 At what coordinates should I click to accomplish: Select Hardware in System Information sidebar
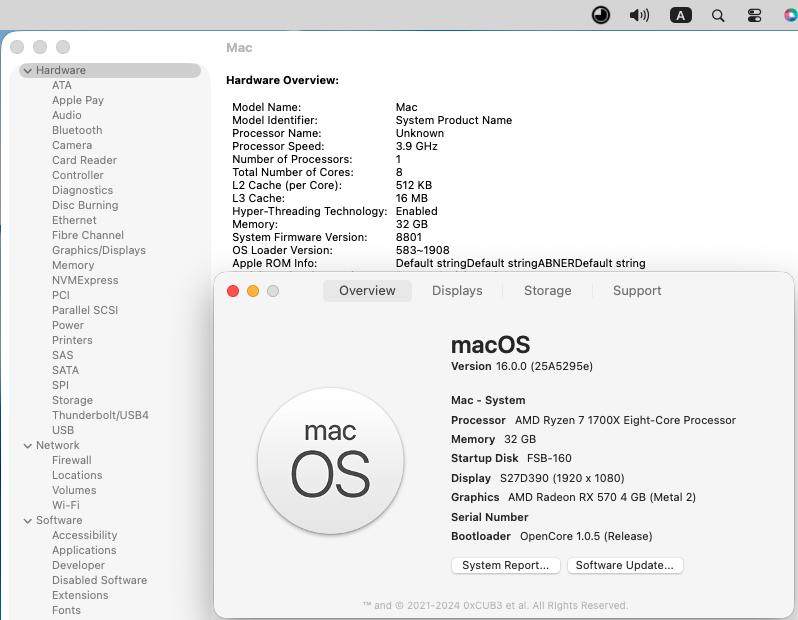pyautogui.click(x=110, y=70)
